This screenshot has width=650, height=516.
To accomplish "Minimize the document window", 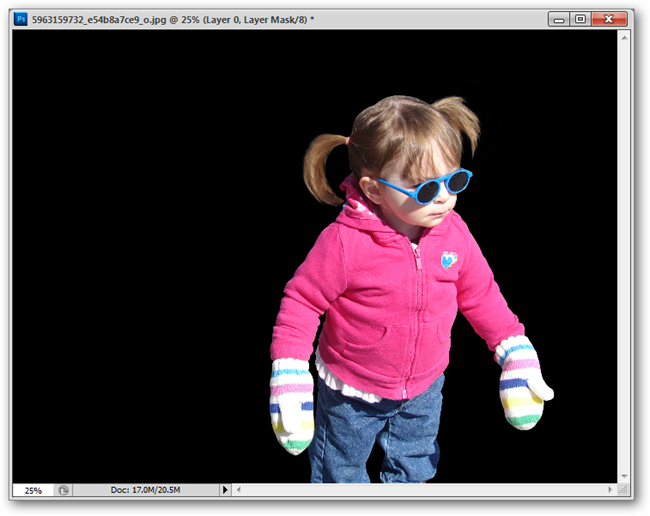I will coord(559,19).
